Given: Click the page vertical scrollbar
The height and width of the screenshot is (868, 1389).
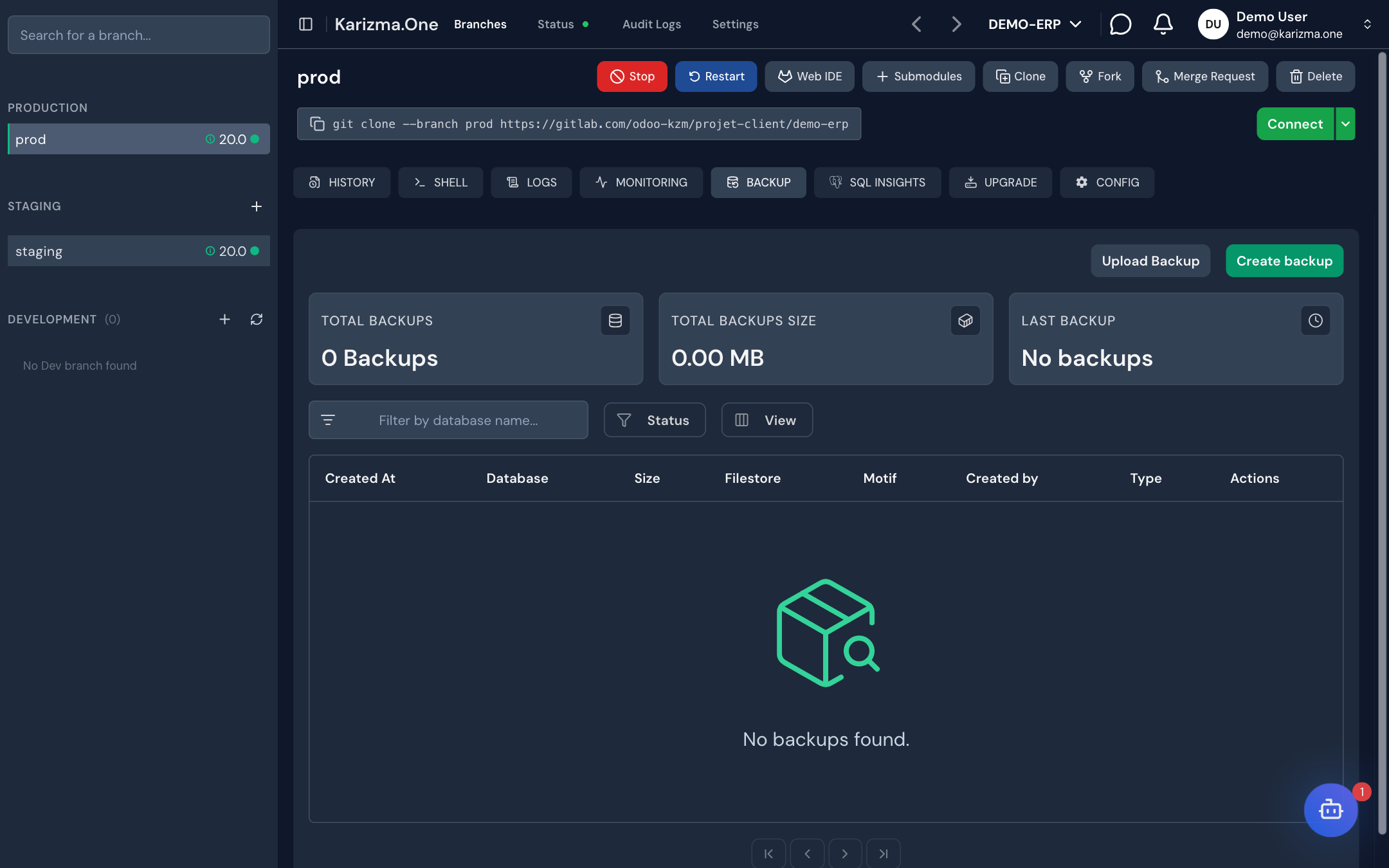Looking at the screenshot, I should click(1382, 444).
